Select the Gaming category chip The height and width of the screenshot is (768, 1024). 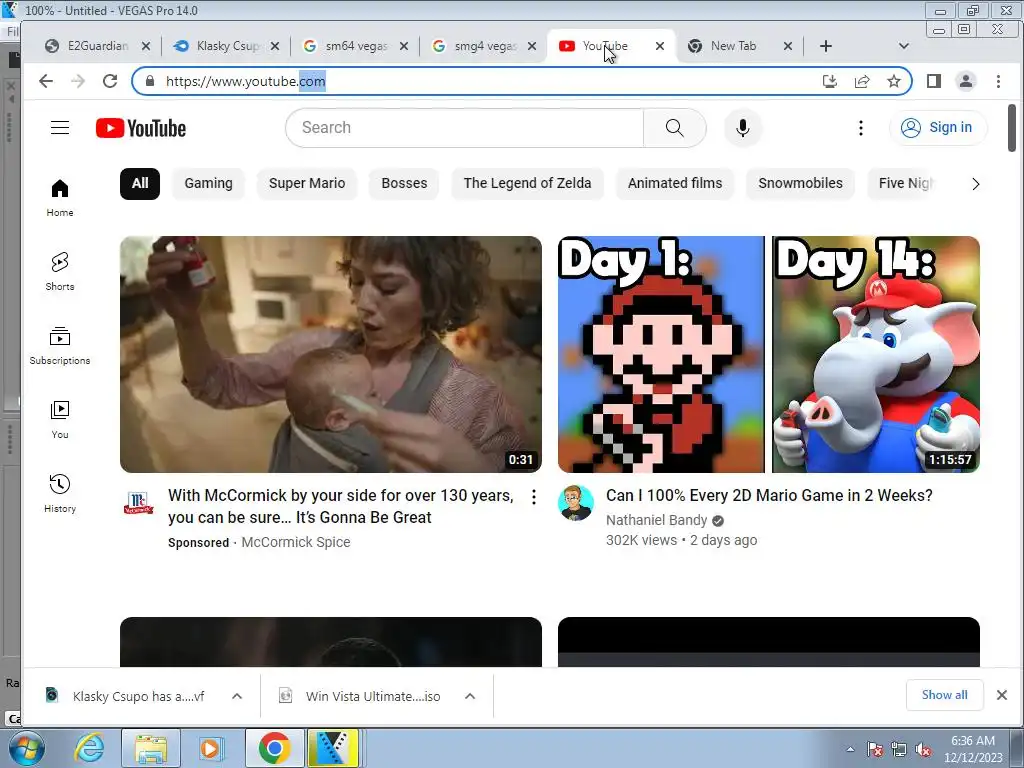click(208, 184)
